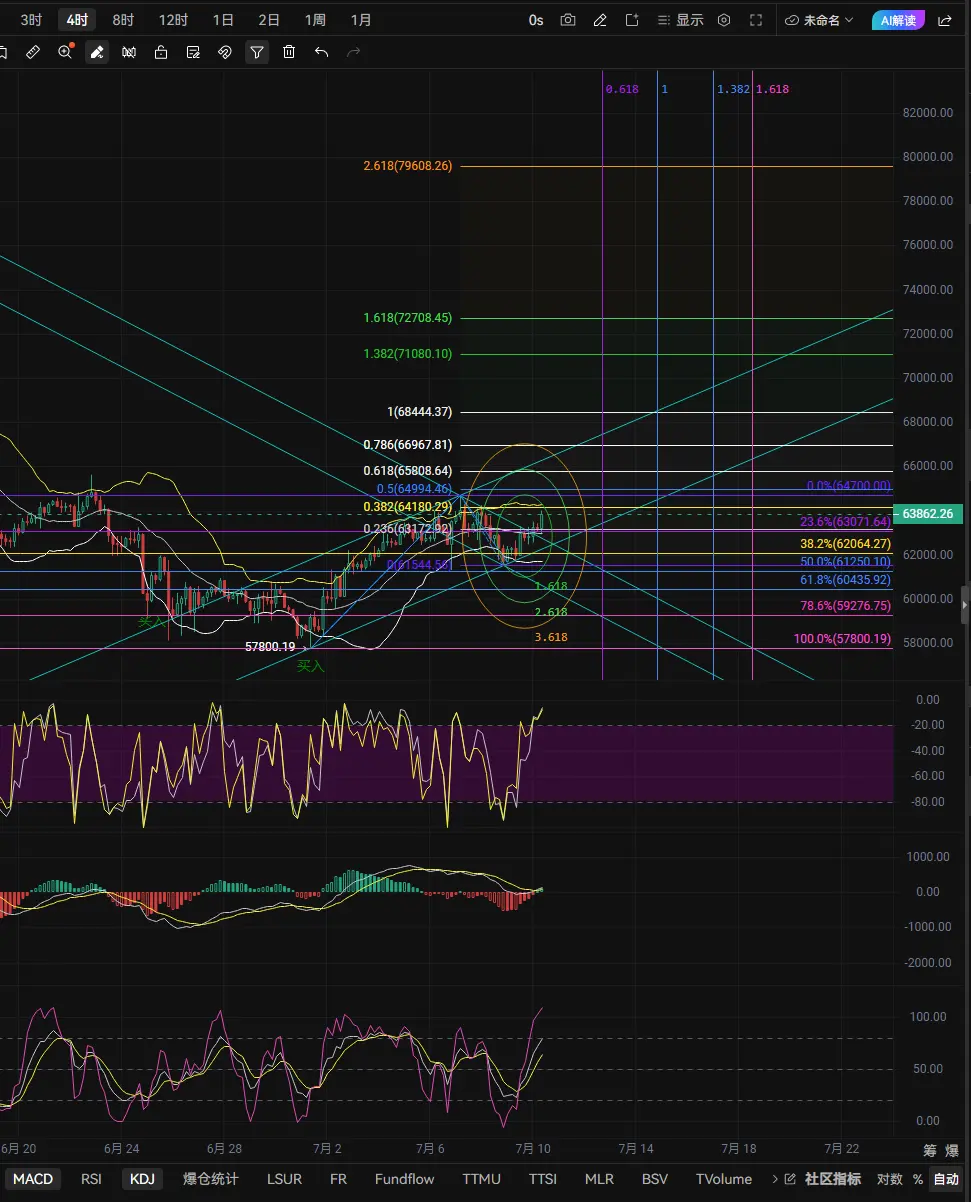Click the drawing list edit icon
This screenshot has width=971, height=1202.
pos(193,52)
